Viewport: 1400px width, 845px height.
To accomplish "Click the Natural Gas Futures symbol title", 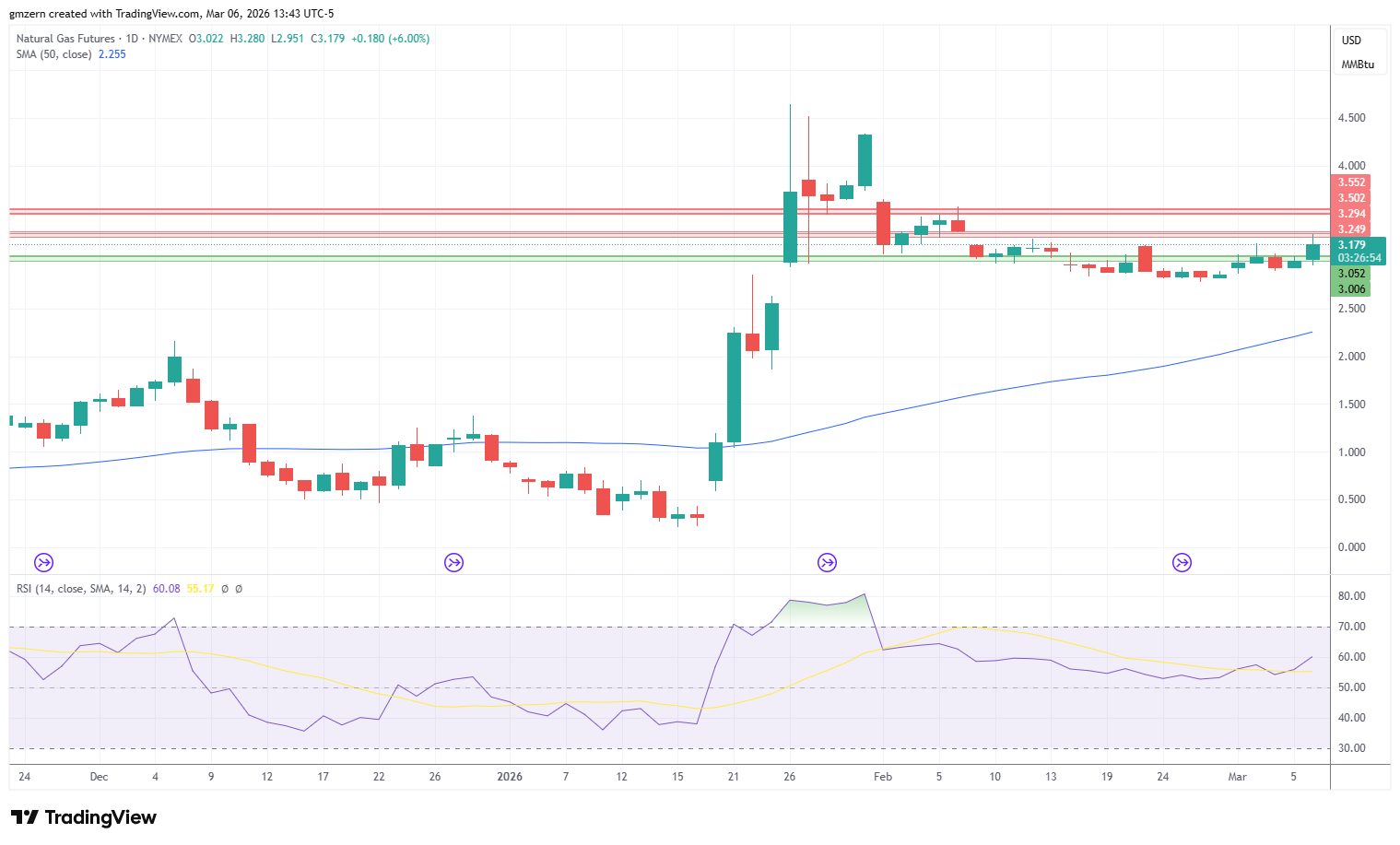I will pyautogui.click(x=65, y=39).
